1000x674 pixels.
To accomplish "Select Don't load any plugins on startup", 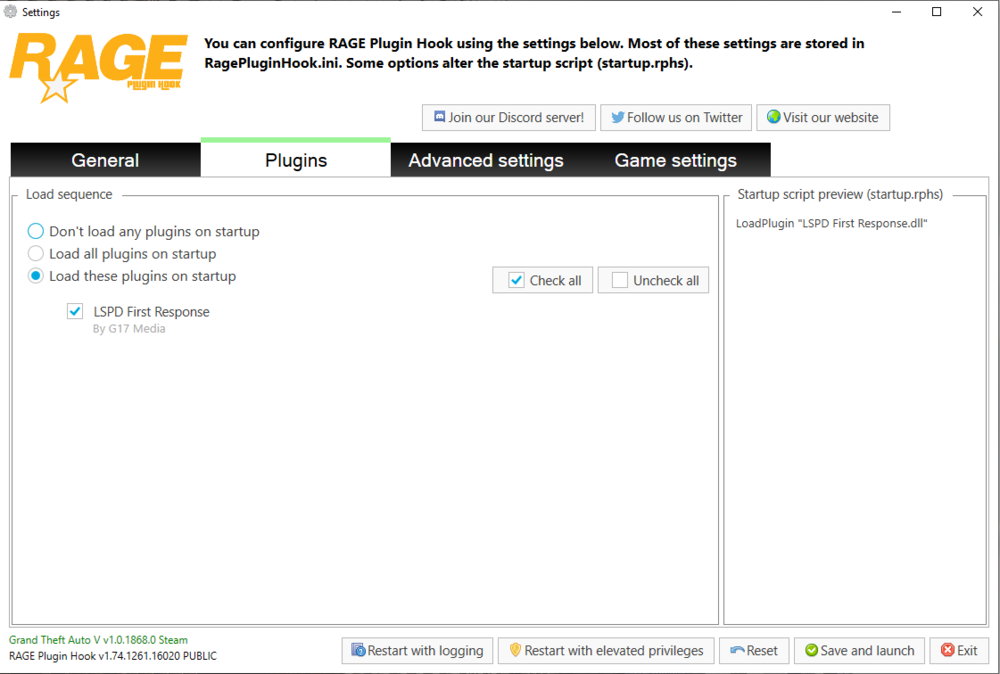I will click(x=35, y=231).
